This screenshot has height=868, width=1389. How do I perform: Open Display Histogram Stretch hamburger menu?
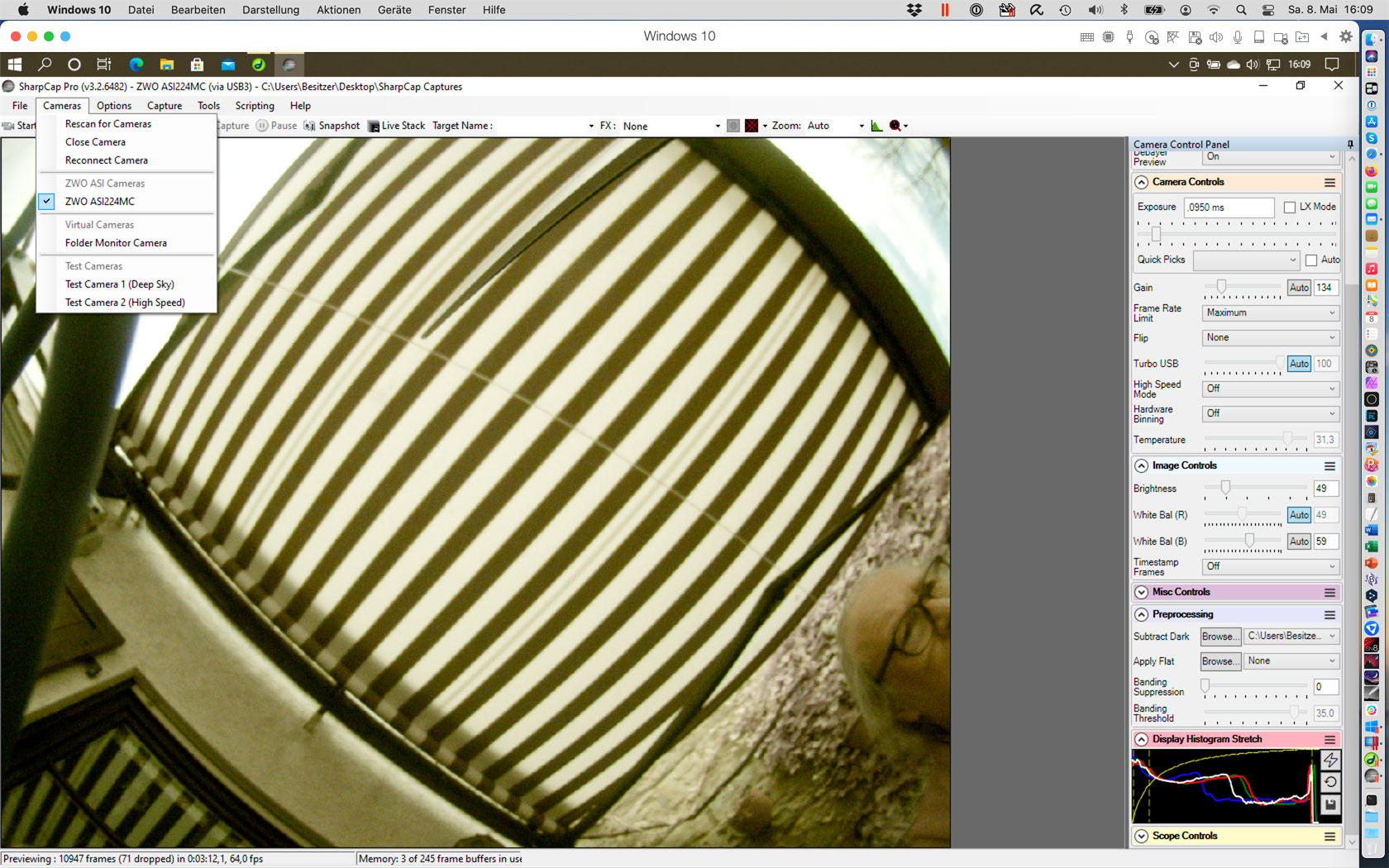point(1329,740)
